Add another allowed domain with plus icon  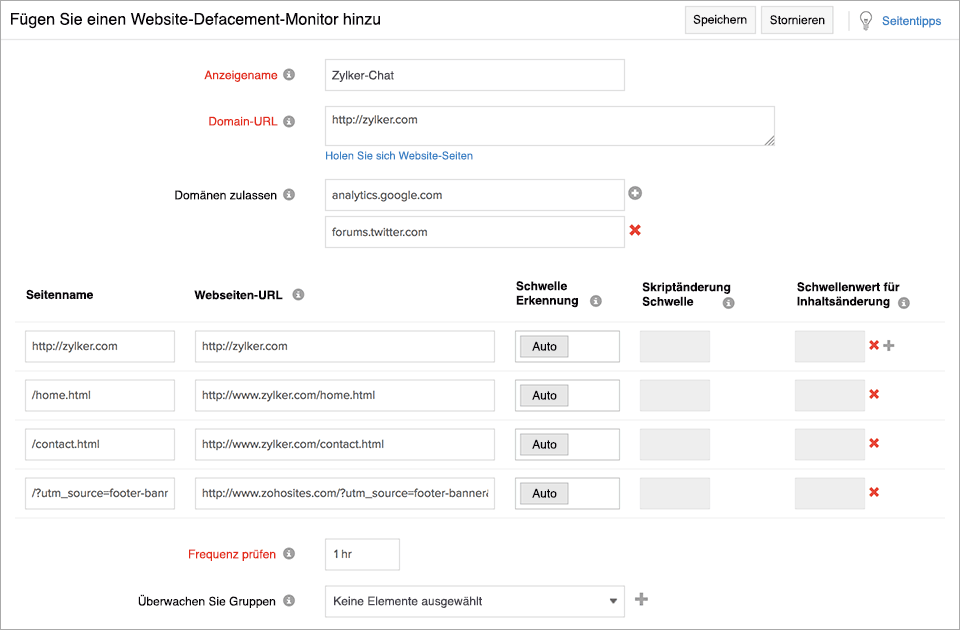(x=634, y=194)
